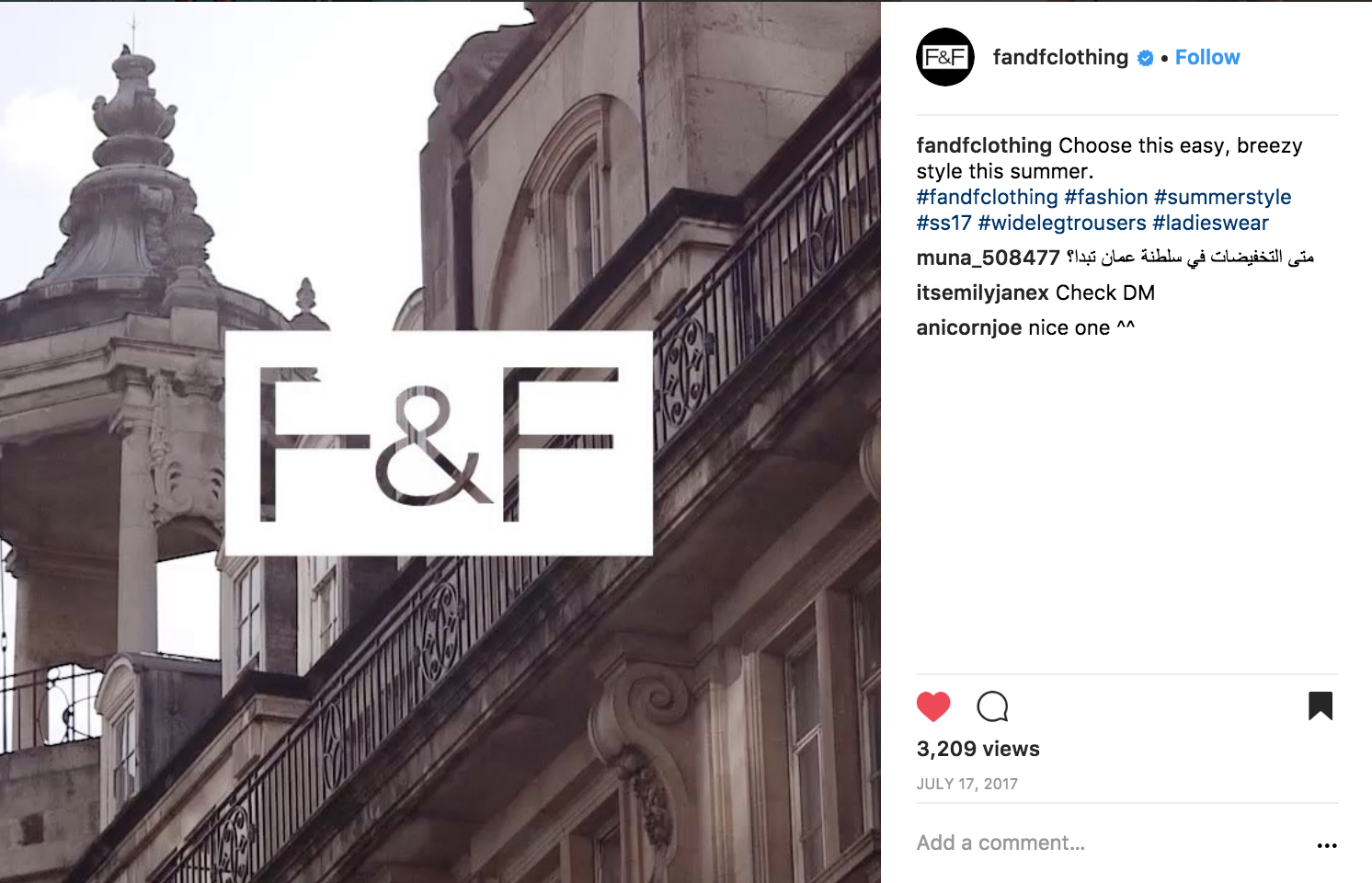Toggle the saved bookmark icon
The image size is (1372, 883).
(x=1321, y=705)
